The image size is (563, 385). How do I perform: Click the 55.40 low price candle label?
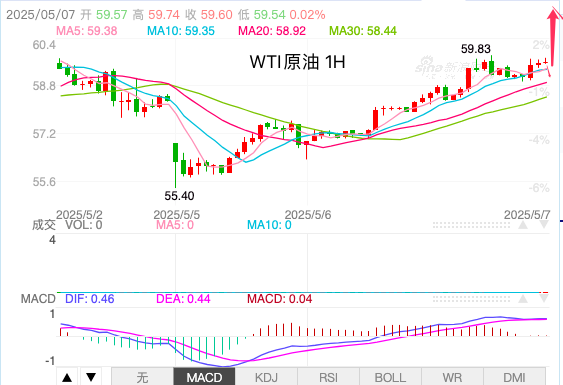coord(179,196)
